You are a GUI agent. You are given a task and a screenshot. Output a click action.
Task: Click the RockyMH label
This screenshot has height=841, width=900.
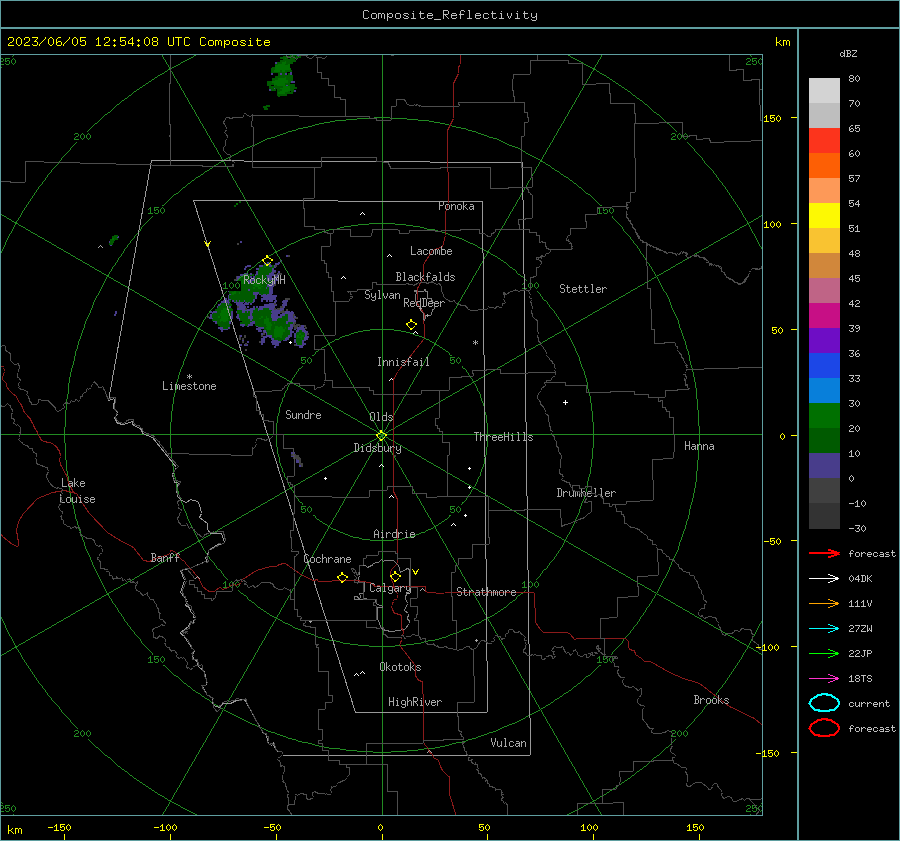pos(264,280)
